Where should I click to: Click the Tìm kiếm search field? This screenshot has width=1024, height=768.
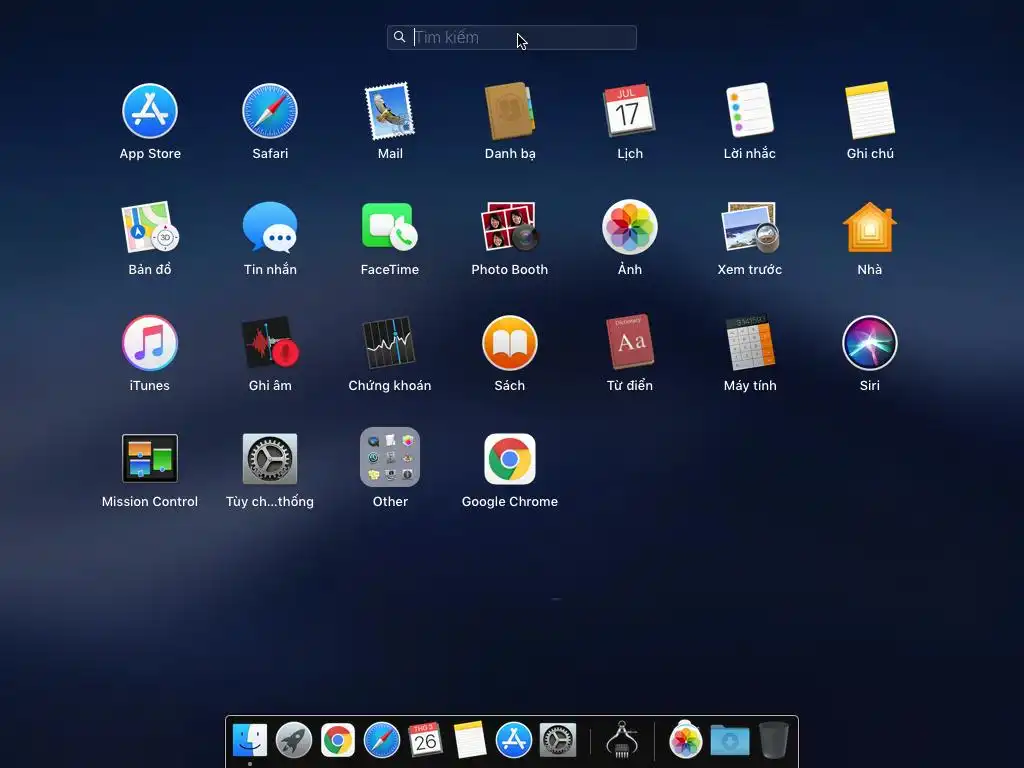point(511,37)
